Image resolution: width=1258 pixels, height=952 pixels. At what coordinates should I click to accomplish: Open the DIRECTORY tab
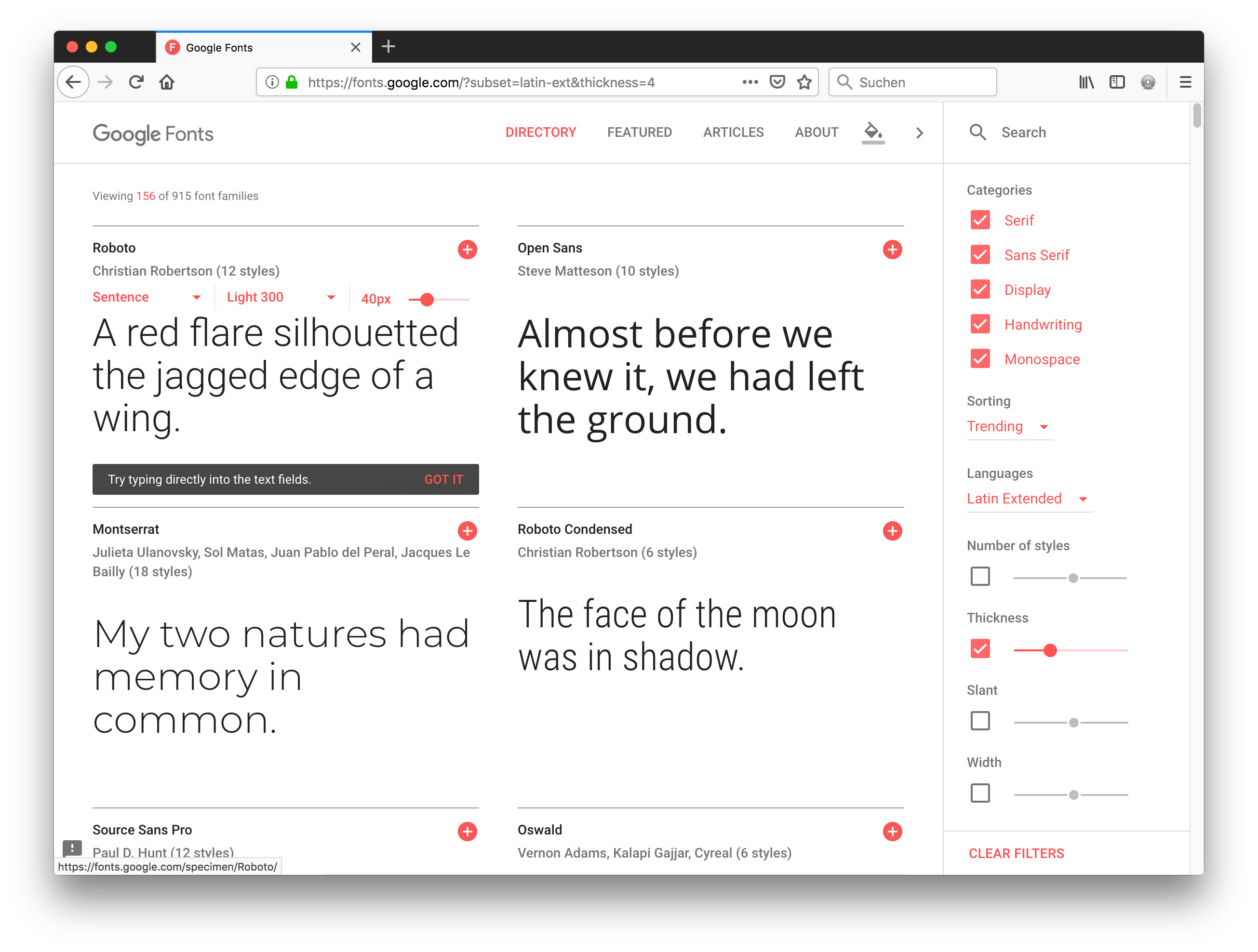540,132
